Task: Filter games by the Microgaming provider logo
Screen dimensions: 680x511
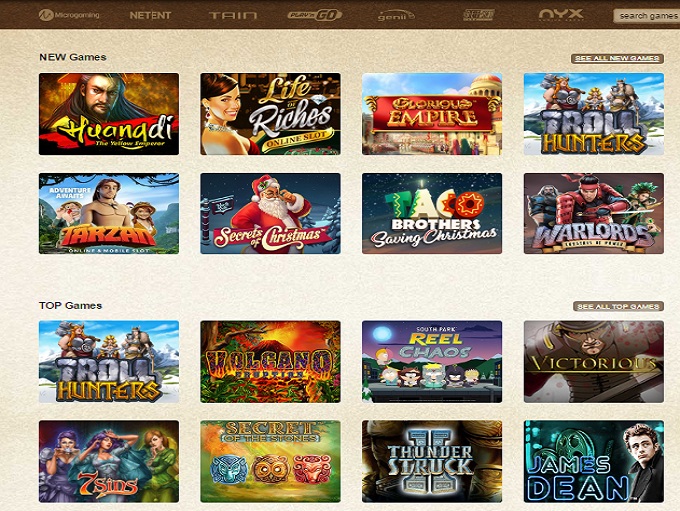Action: (x=69, y=15)
